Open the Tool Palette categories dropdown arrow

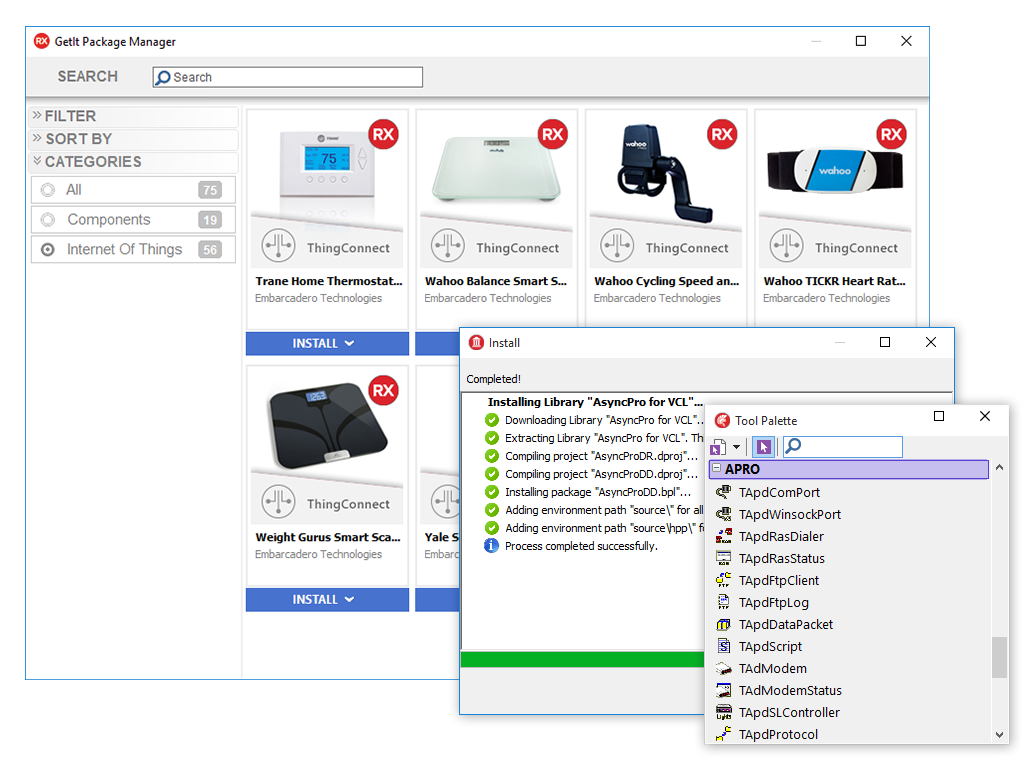(736, 447)
